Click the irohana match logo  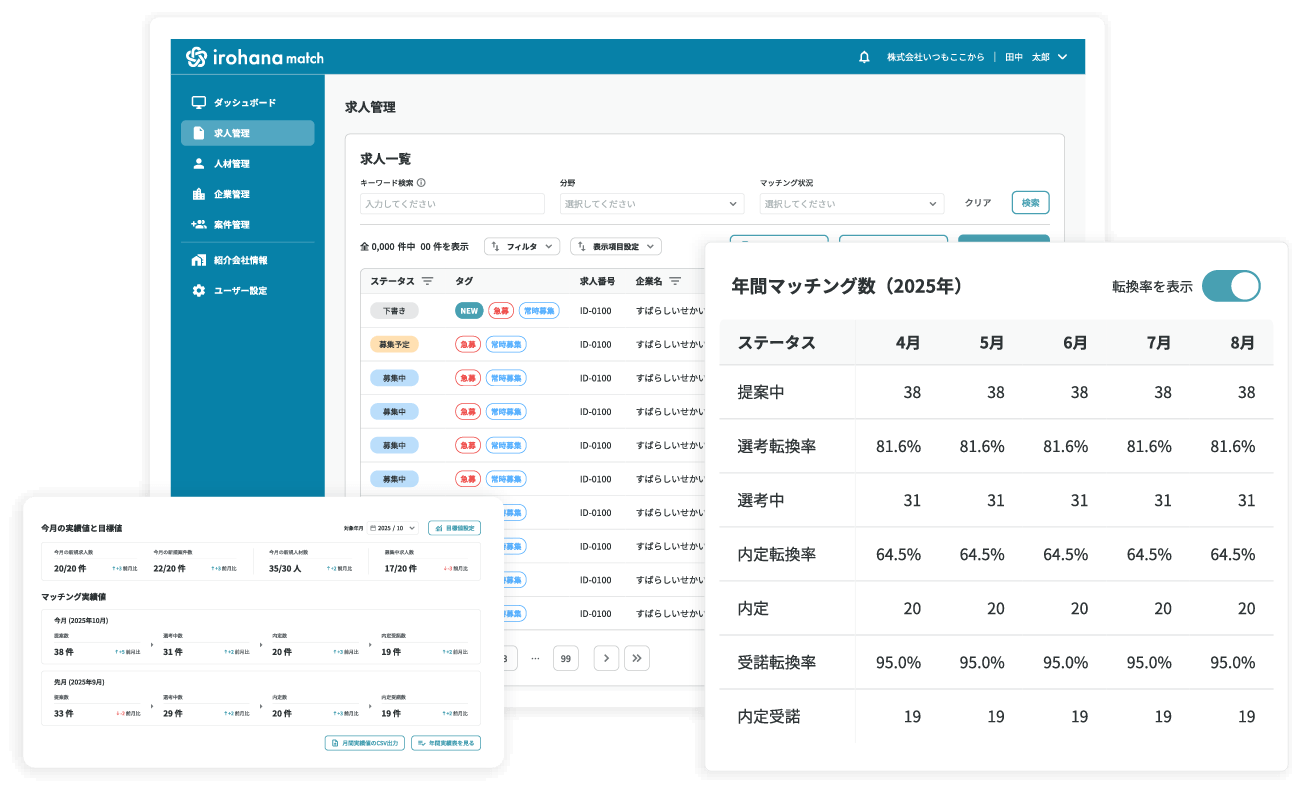[255, 58]
